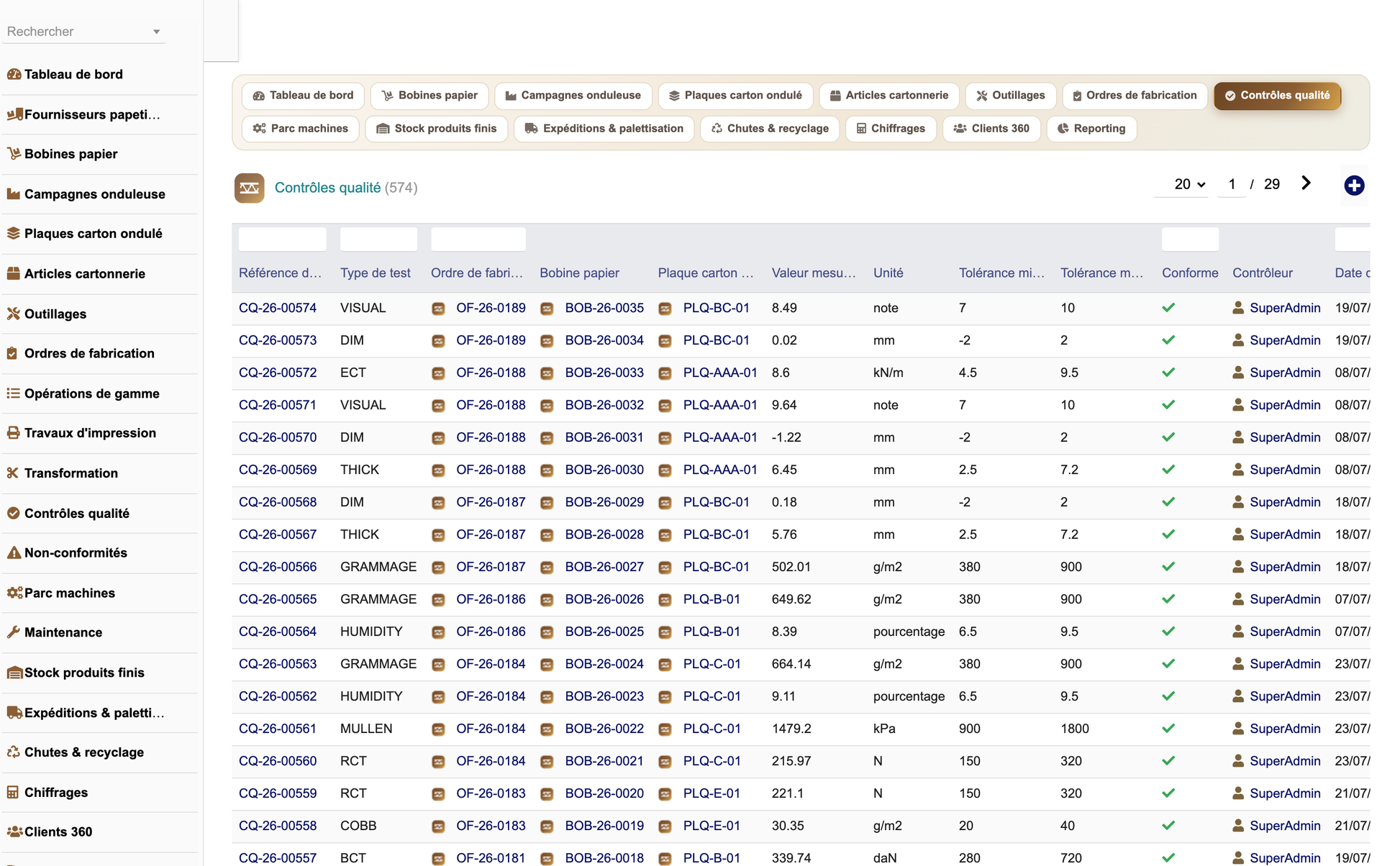Click Plaques carton ondulé sidebar layers icon
Screen dimensions: 1400x866
(x=14, y=234)
